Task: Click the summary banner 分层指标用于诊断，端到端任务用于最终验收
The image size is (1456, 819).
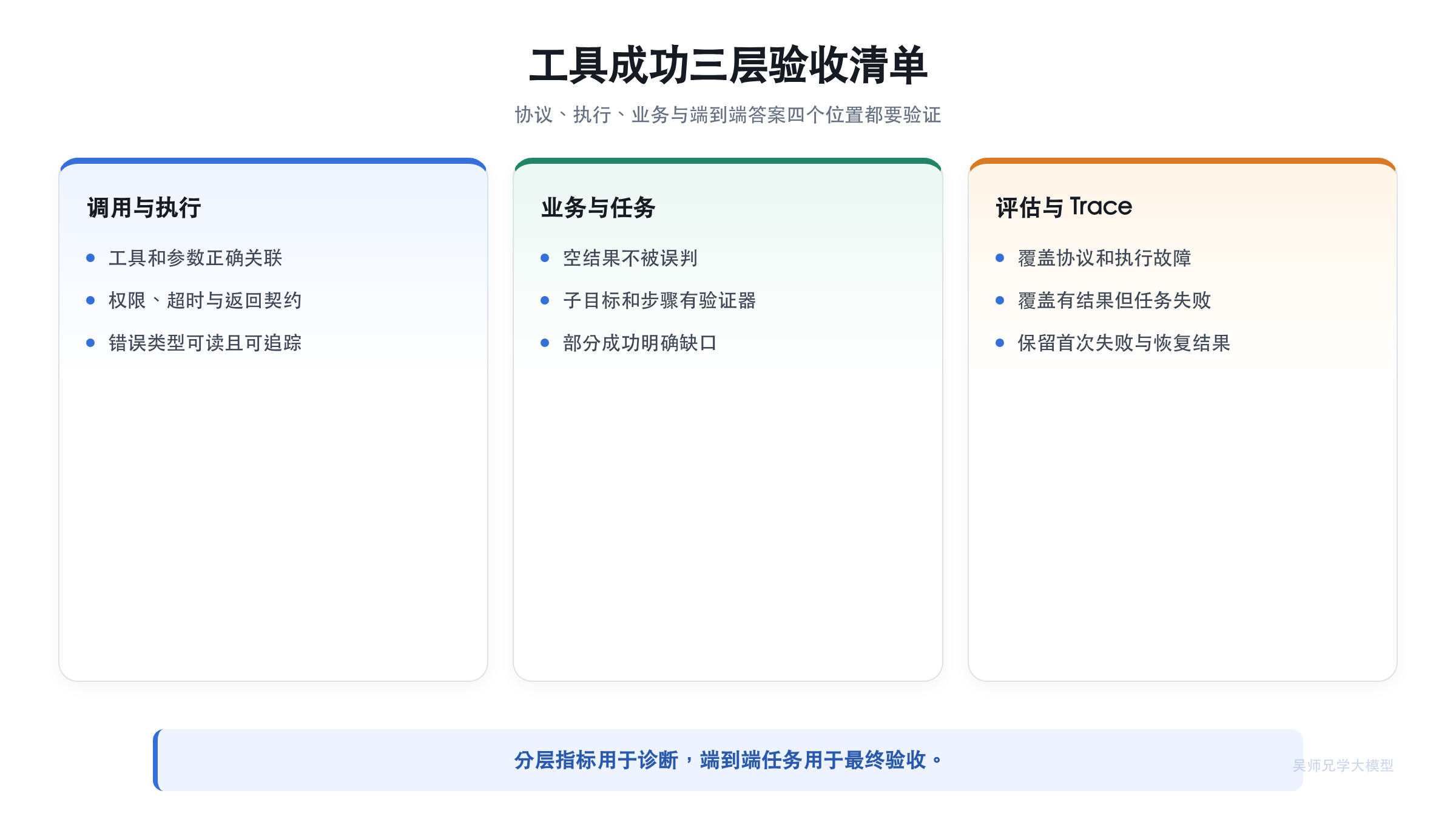Action: coord(728,760)
